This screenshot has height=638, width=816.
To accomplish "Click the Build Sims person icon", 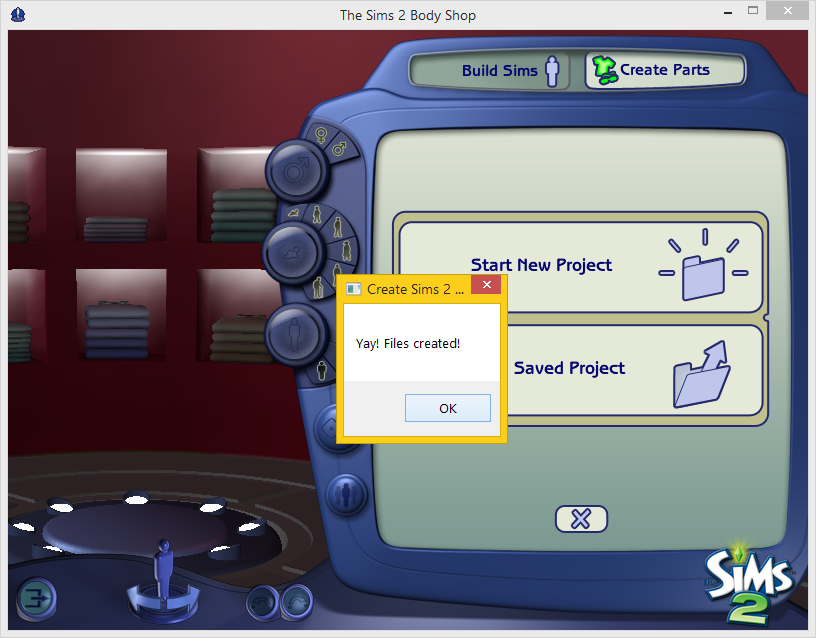I will [552, 71].
